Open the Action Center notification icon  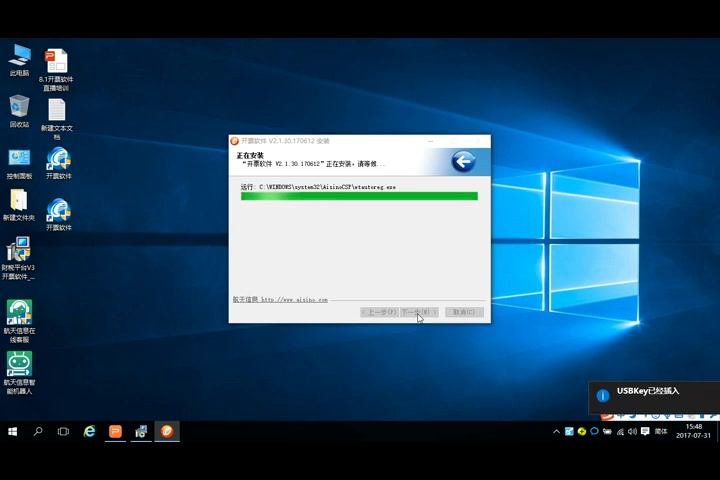(x=645, y=431)
